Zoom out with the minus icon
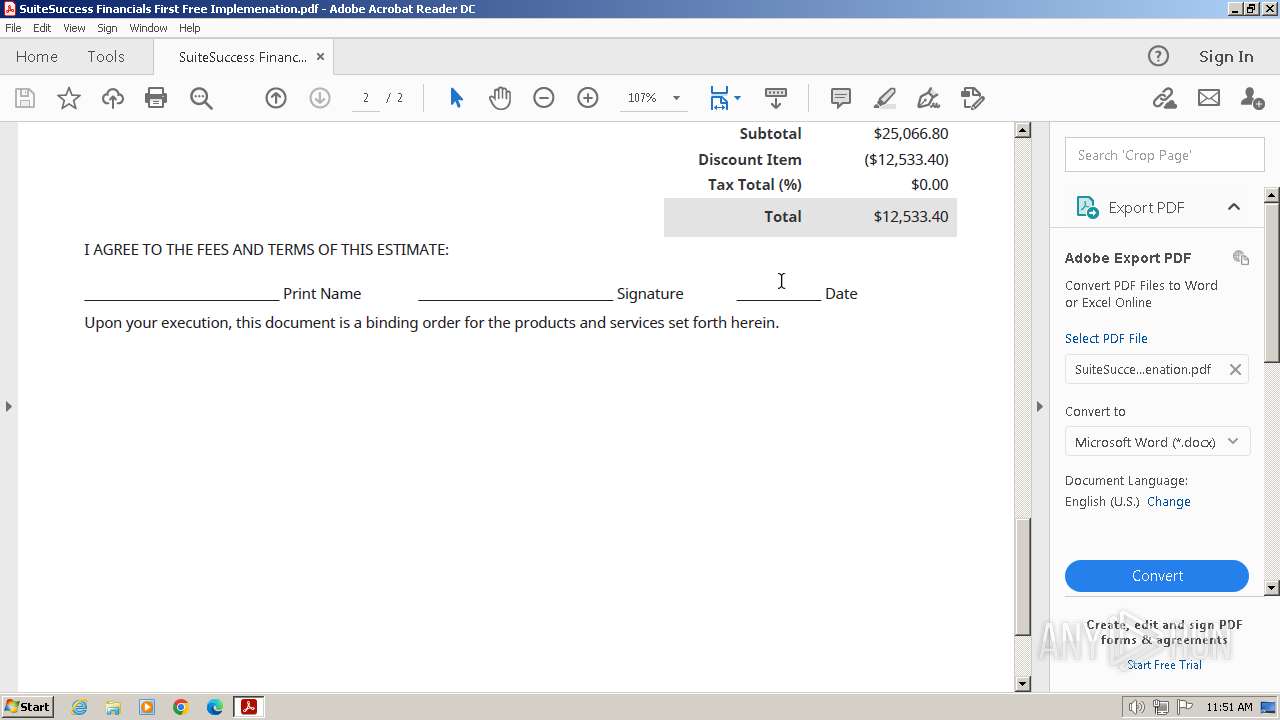1280x720 pixels. coord(544,98)
